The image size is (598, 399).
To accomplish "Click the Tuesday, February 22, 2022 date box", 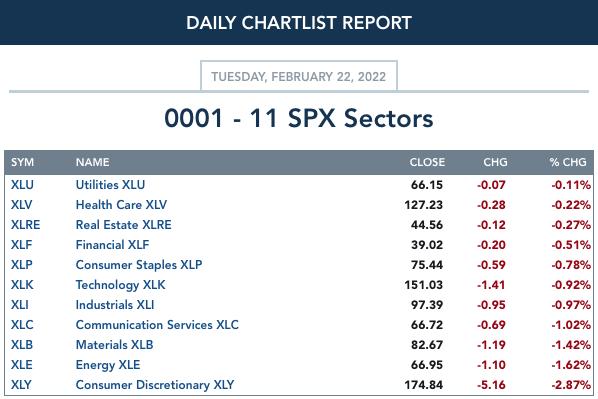I will 299,76.
